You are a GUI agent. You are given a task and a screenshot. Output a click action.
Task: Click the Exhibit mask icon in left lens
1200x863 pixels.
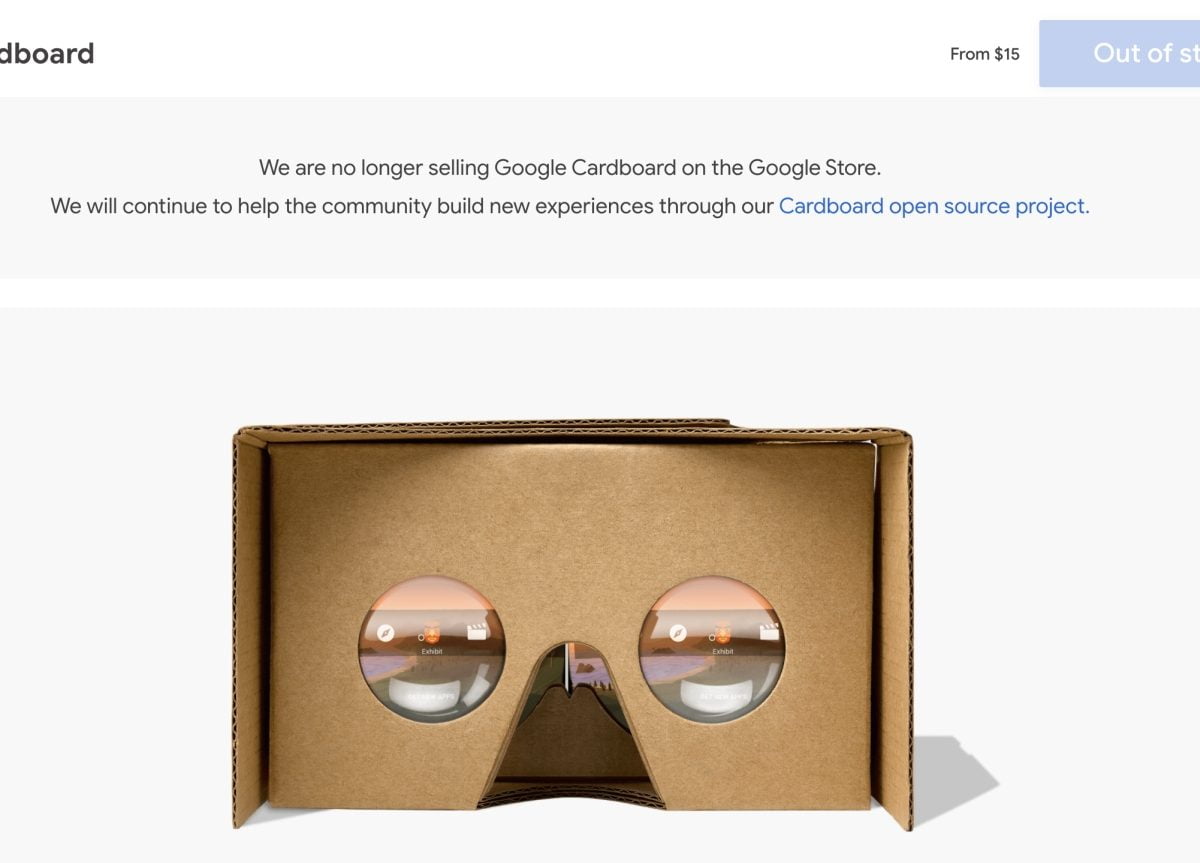click(433, 633)
